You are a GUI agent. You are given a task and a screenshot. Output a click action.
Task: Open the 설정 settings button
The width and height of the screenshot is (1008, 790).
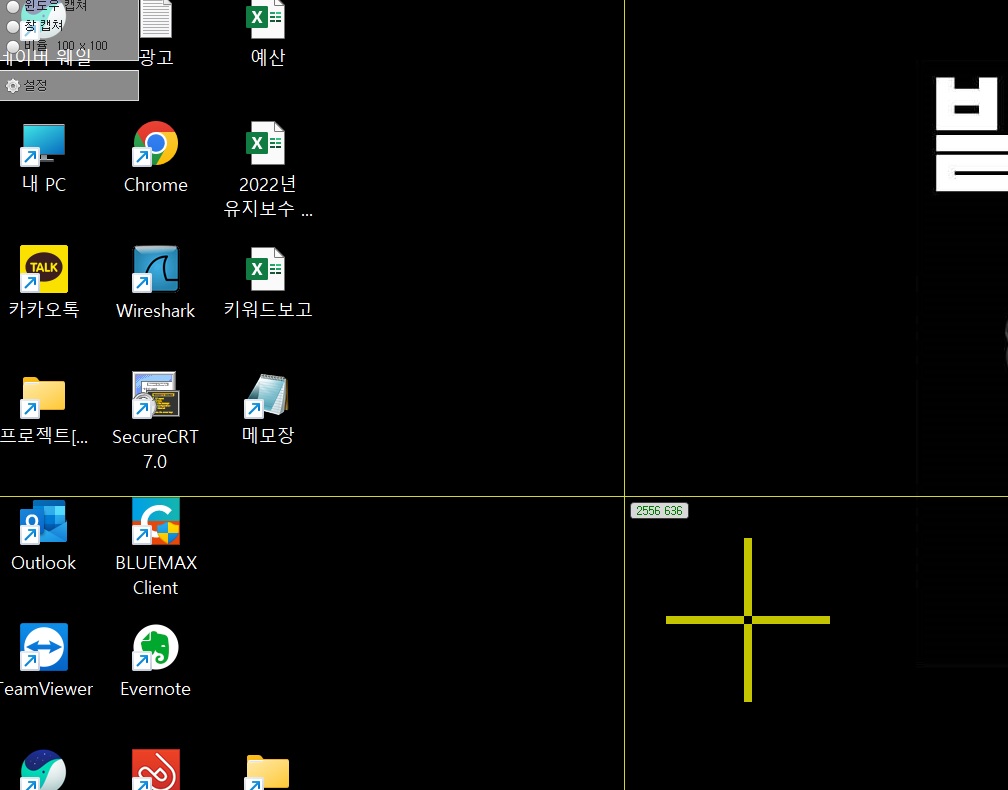[69, 85]
